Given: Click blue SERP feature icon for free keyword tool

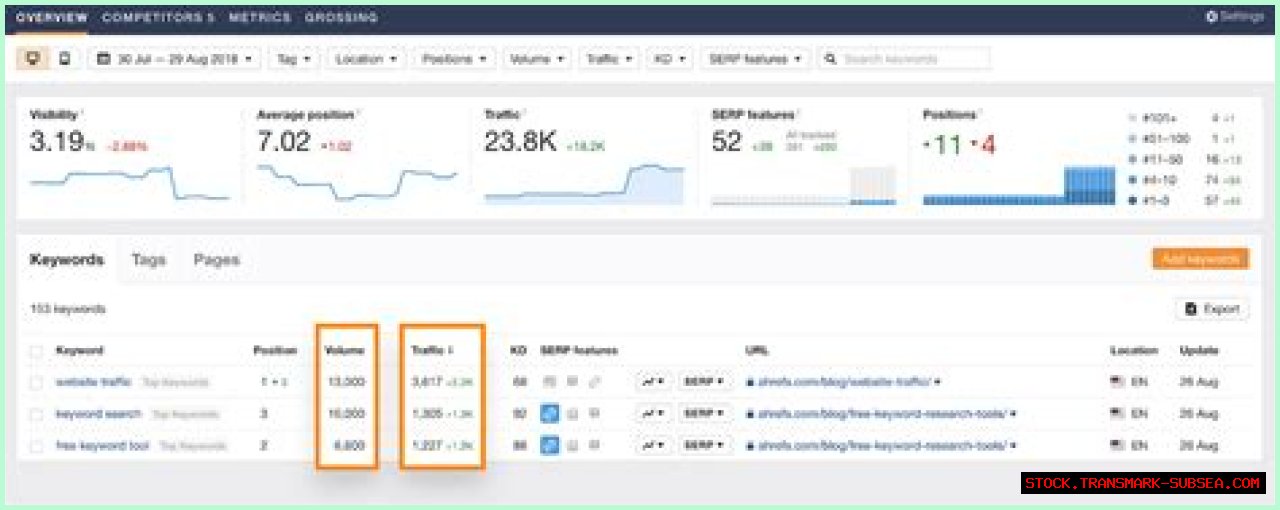Looking at the screenshot, I should pyautogui.click(x=550, y=445).
